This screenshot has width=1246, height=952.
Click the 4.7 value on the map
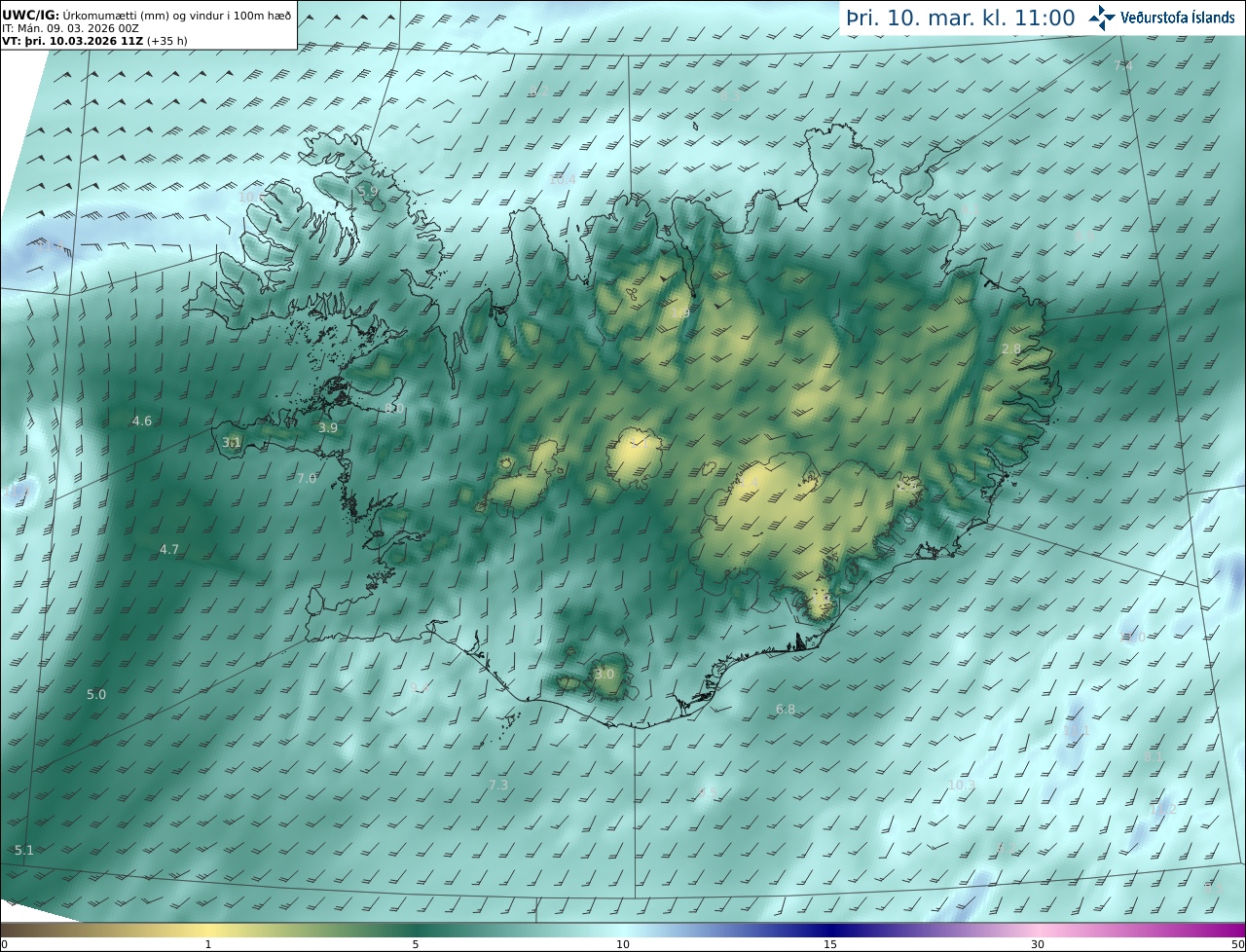click(169, 550)
